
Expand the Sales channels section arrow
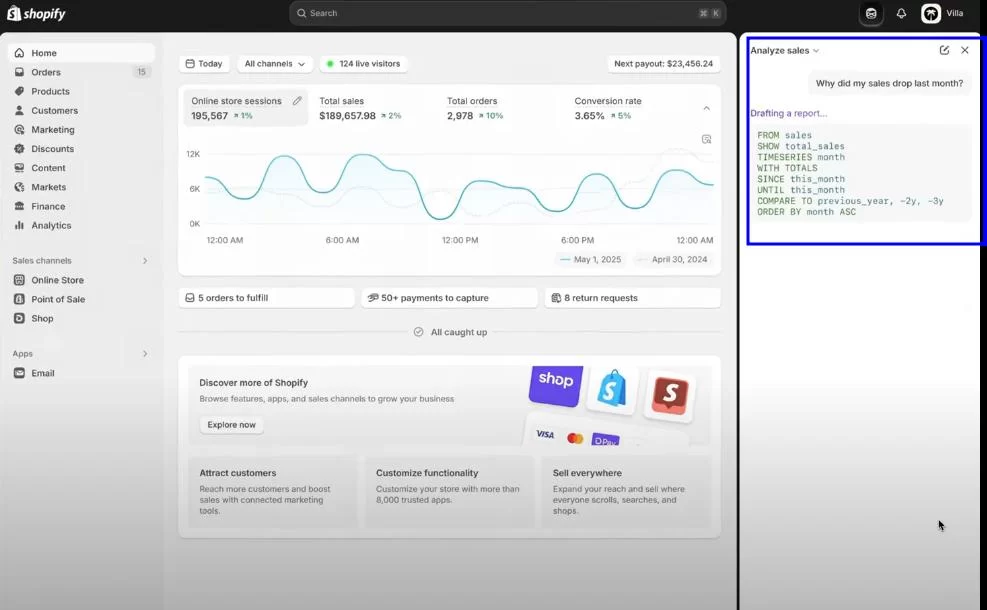(145, 261)
